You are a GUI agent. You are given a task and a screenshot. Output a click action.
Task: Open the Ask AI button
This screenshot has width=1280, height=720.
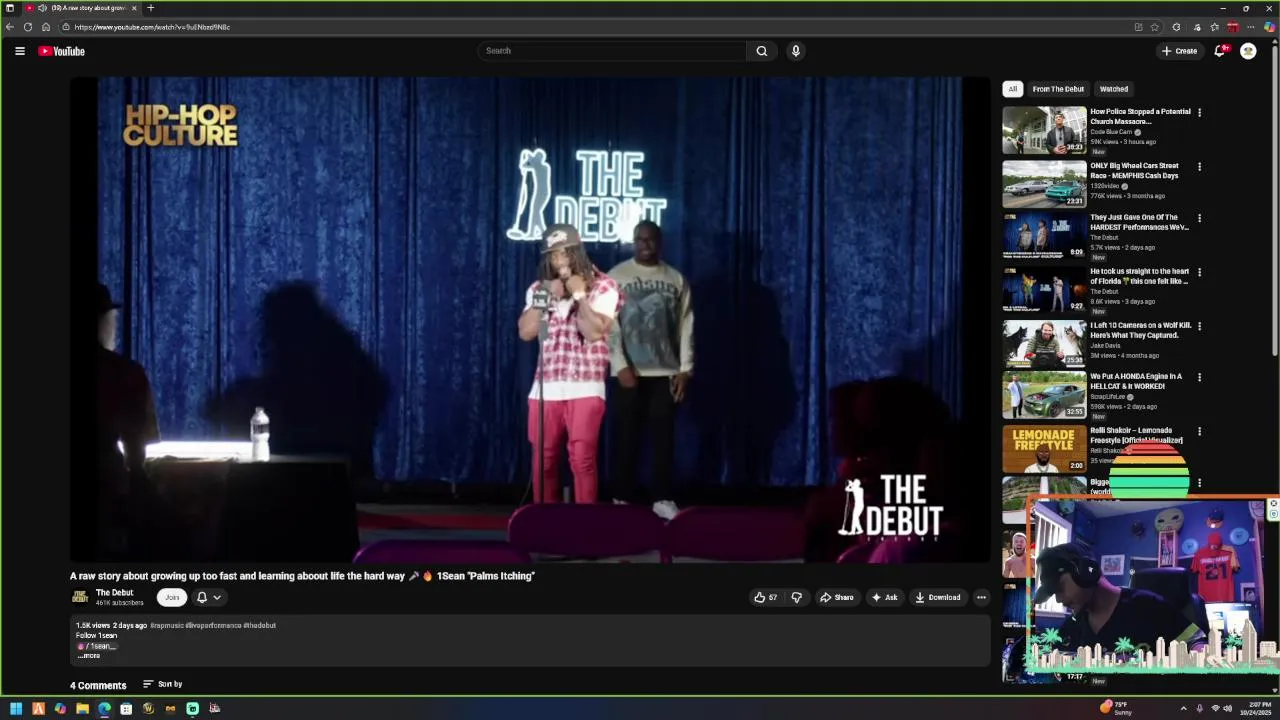pyautogui.click(x=884, y=597)
